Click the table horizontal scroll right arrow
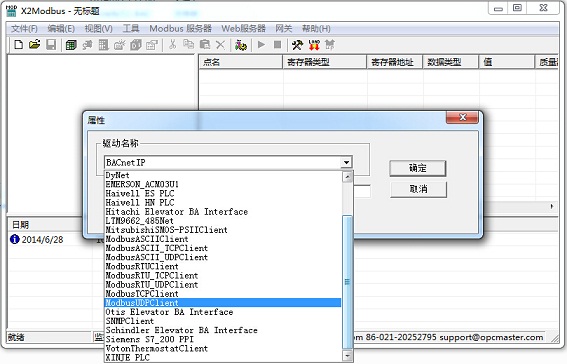Screen dimensions: 567x364 (552, 206)
